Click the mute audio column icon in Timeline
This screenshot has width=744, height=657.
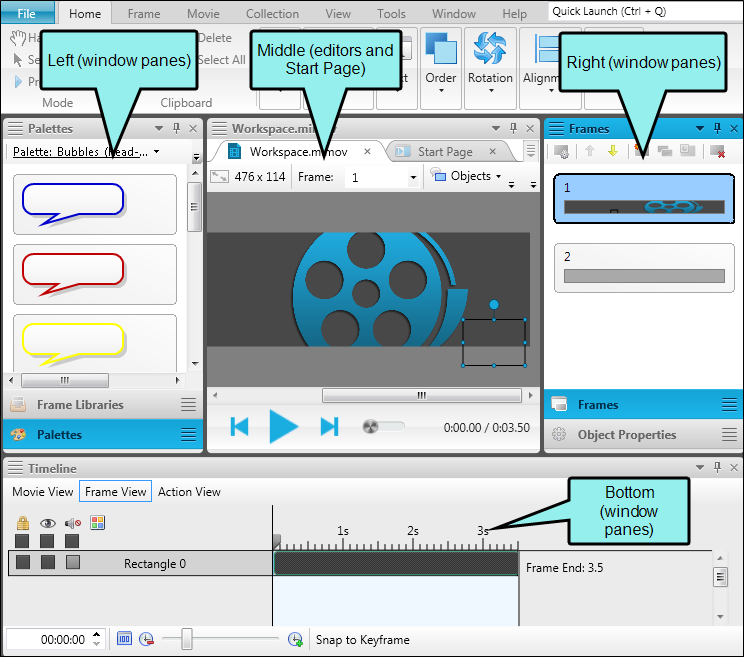73,523
